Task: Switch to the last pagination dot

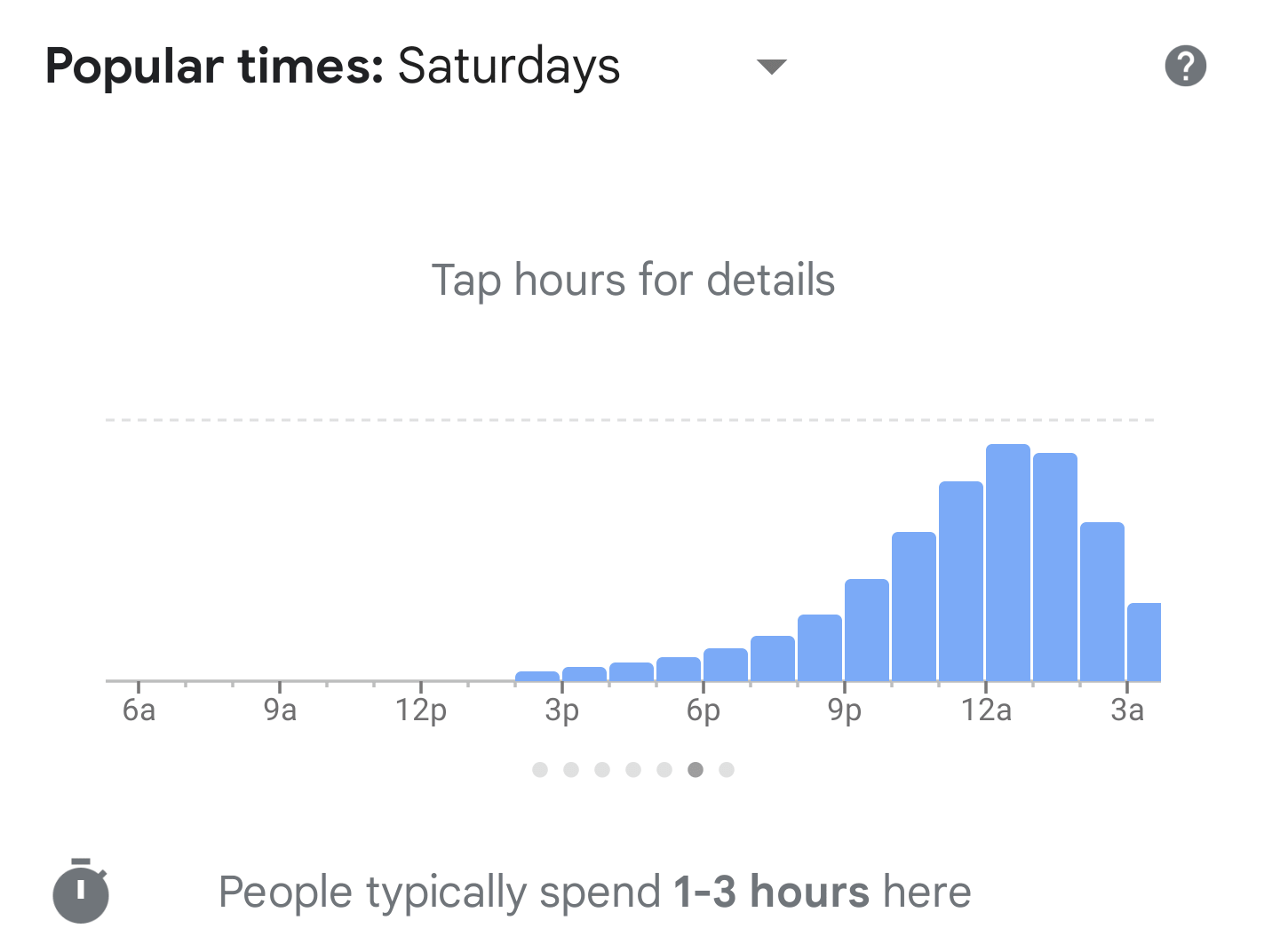Action: pos(727,769)
